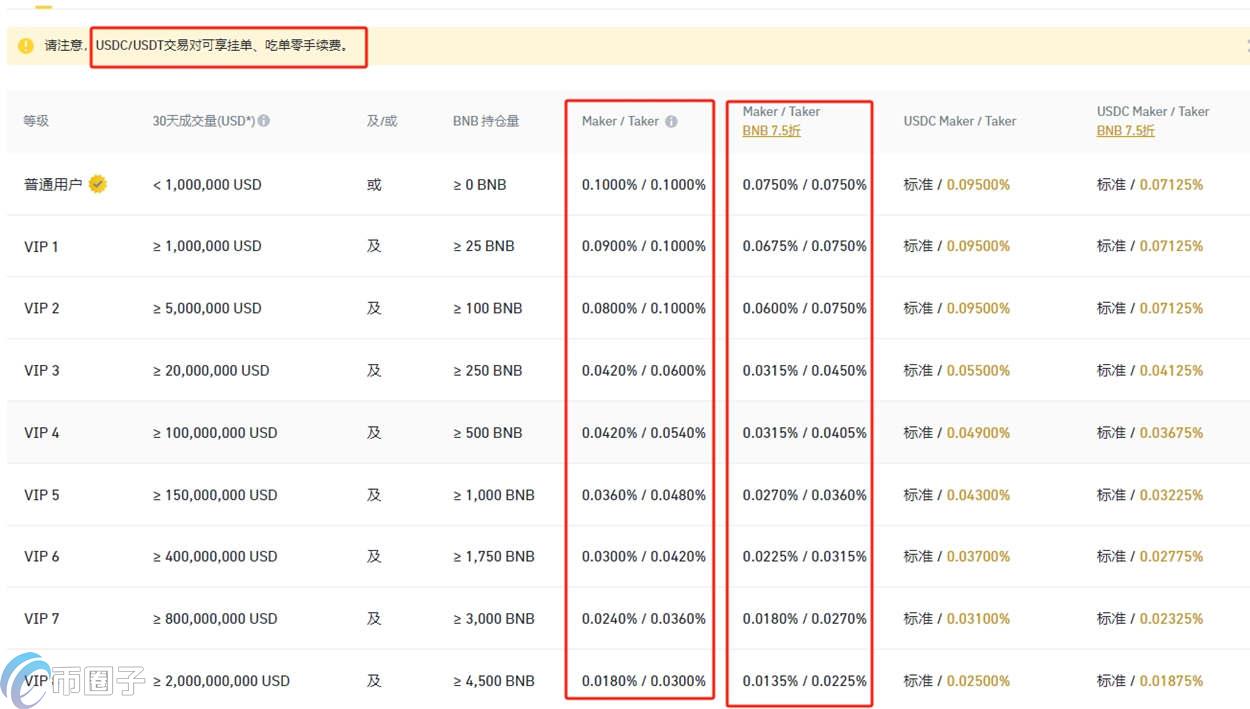
Task: Select the VIP 4 row label
Action: point(42,433)
